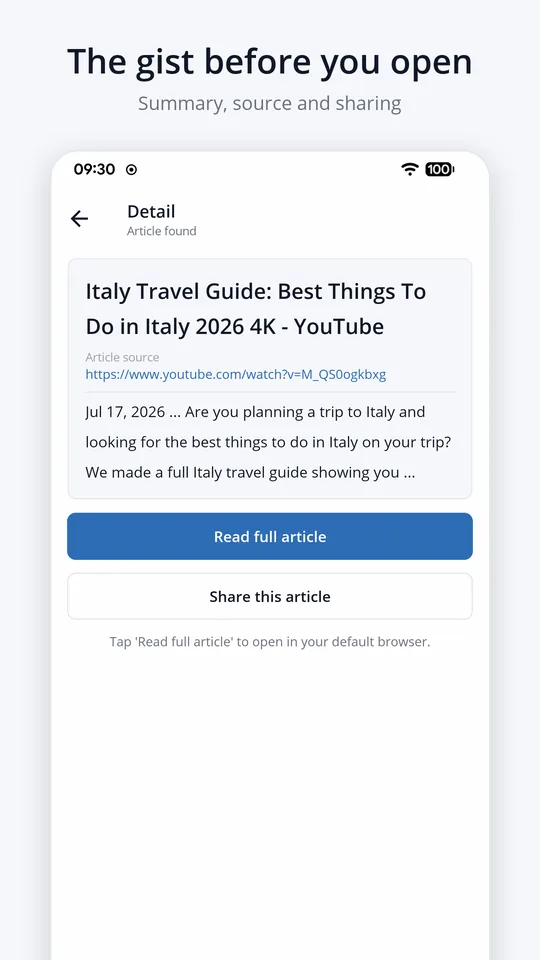Screen dimensions: 540x960
Task: Tap the 'Article source' label
Action: [122, 358]
